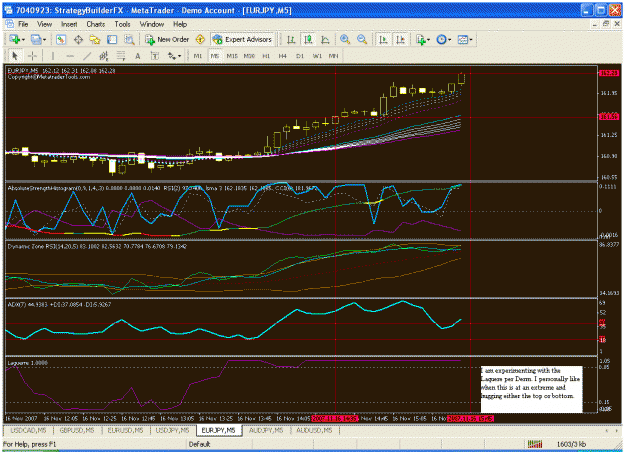This screenshot has width=625, height=452.
Task: Open the Strategy Tester magnifier icon
Action: point(129,39)
